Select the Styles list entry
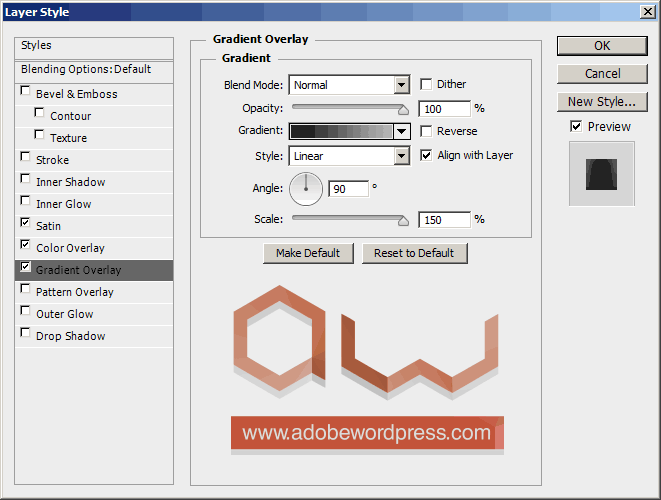Screen dimensions: 661x500 click(x=94, y=48)
